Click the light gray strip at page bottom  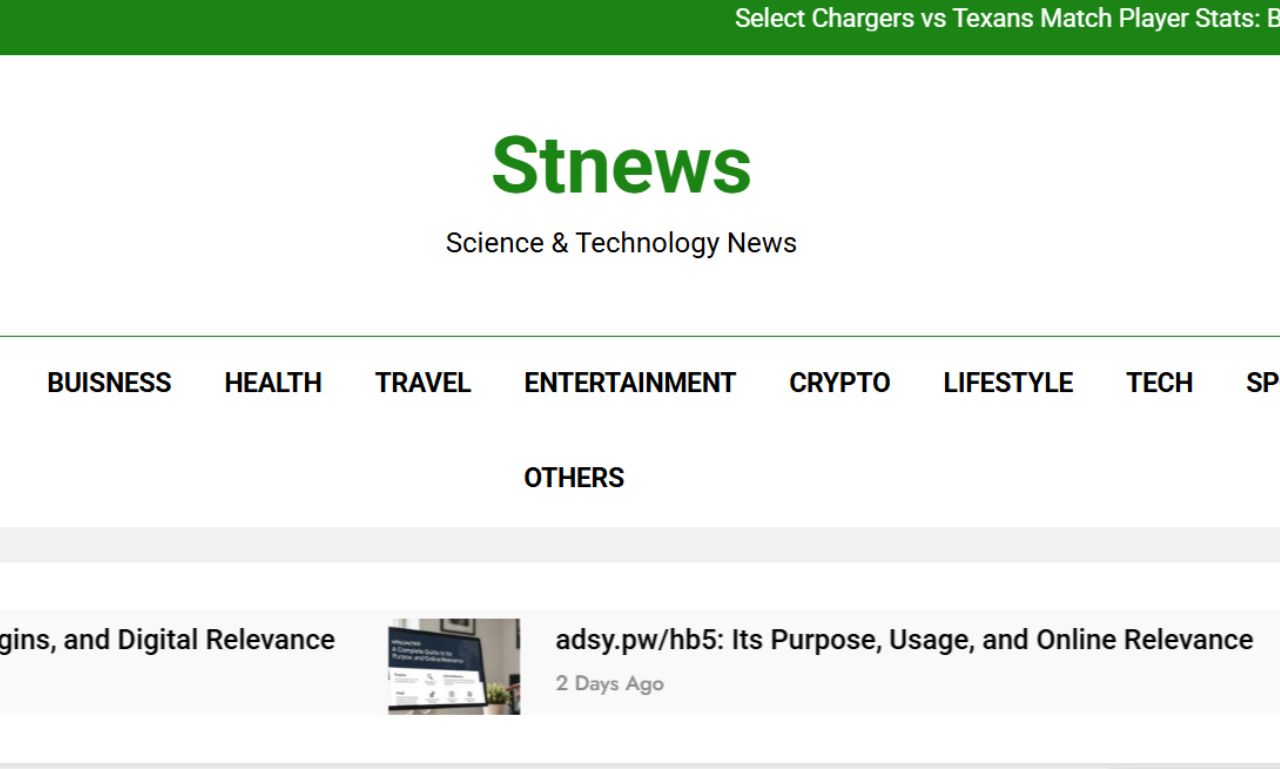pyautogui.click(x=640, y=765)
